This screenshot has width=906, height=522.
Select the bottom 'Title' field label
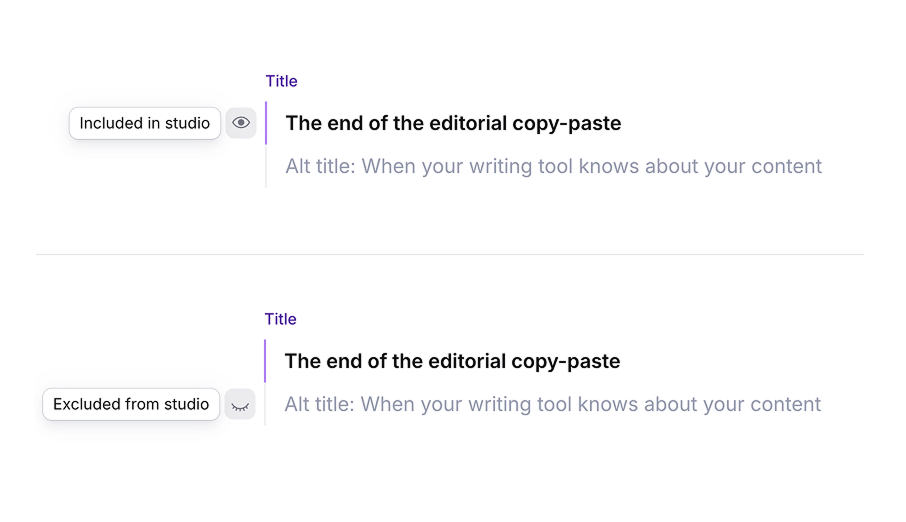(280, 319)
